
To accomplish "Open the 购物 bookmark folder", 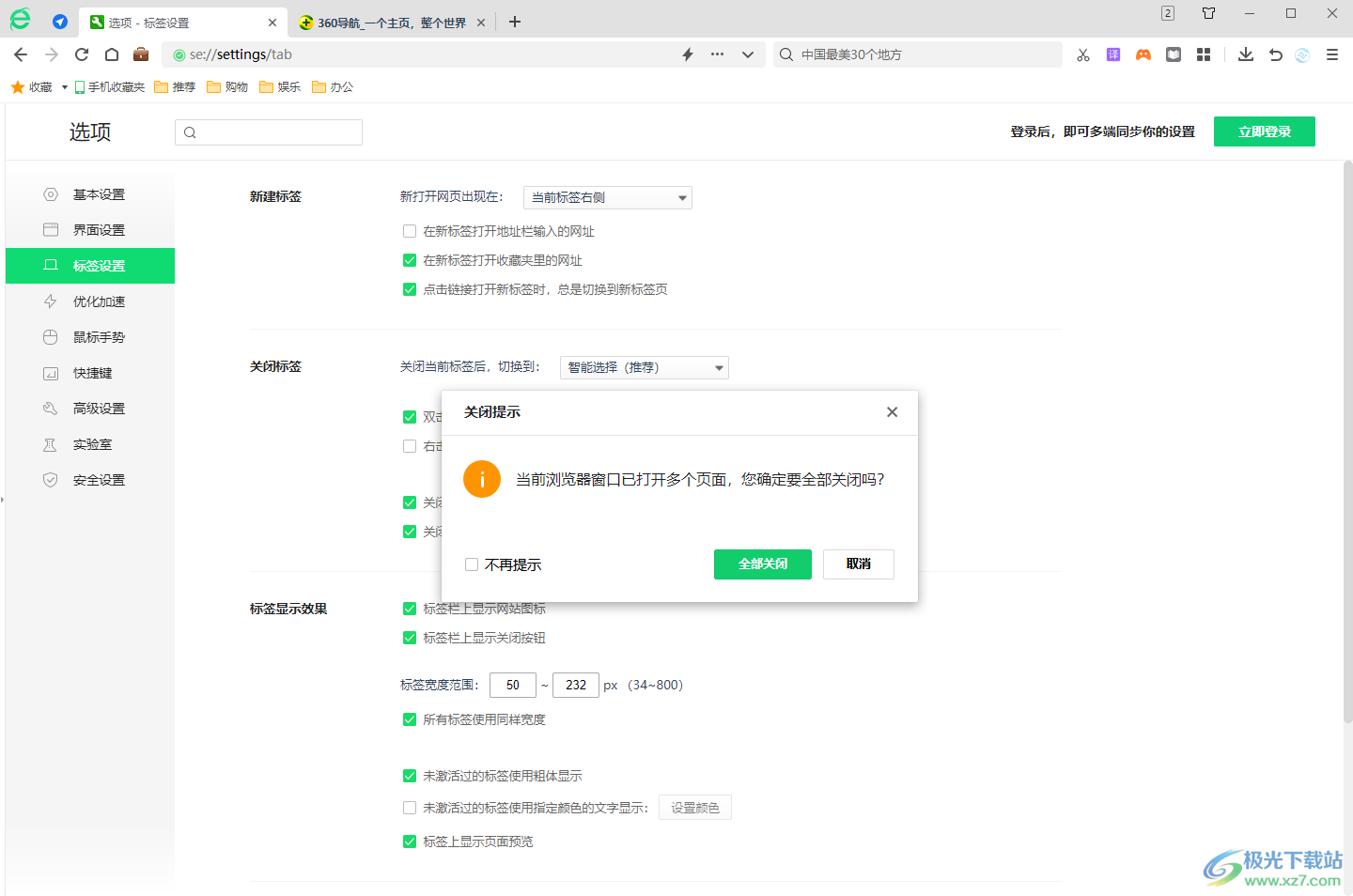I will pos(227,87).
